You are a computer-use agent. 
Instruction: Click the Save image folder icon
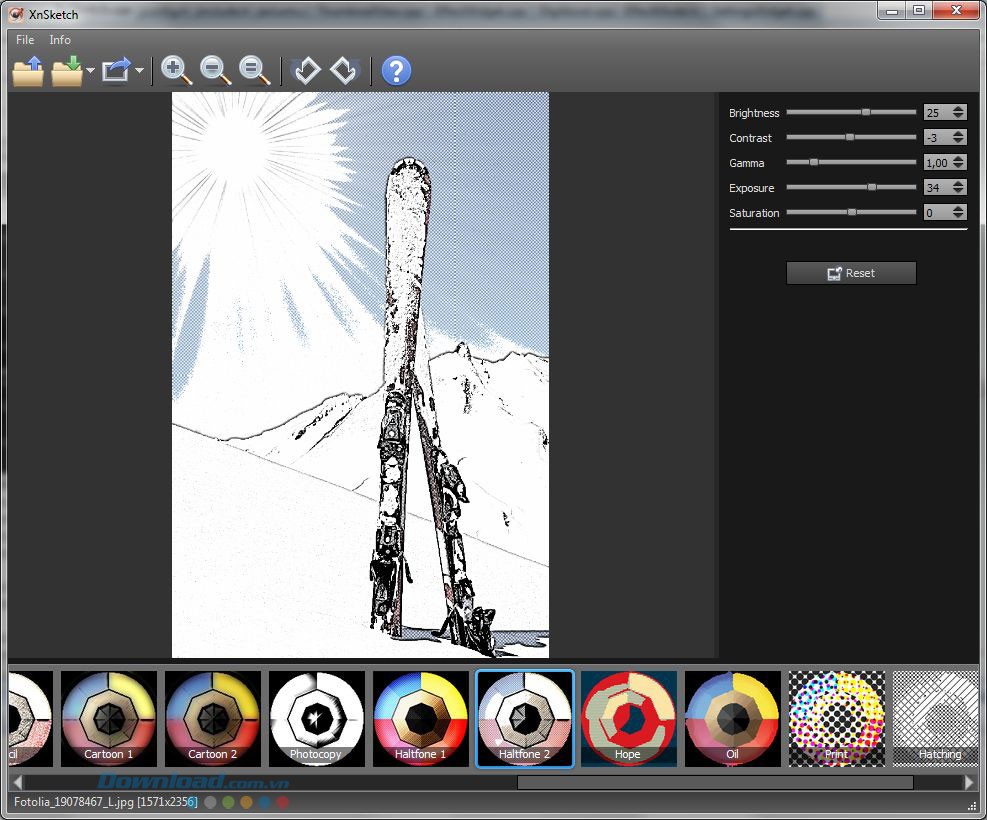(x=67, y=71)
